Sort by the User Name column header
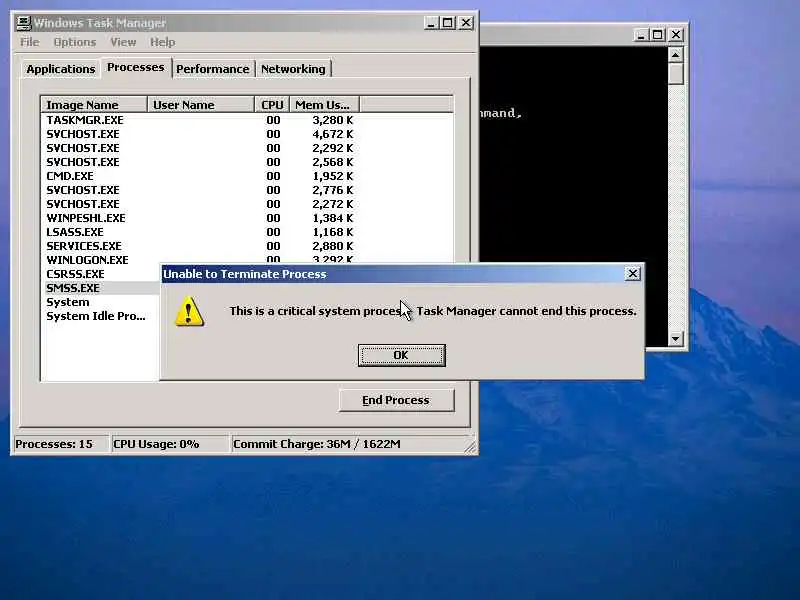 (201, 105)
